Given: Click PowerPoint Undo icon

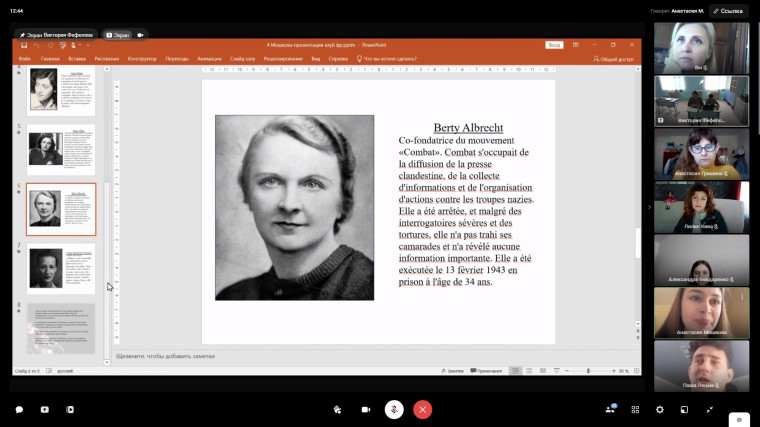Looking at the screenshot, I should tap(36, 45).
